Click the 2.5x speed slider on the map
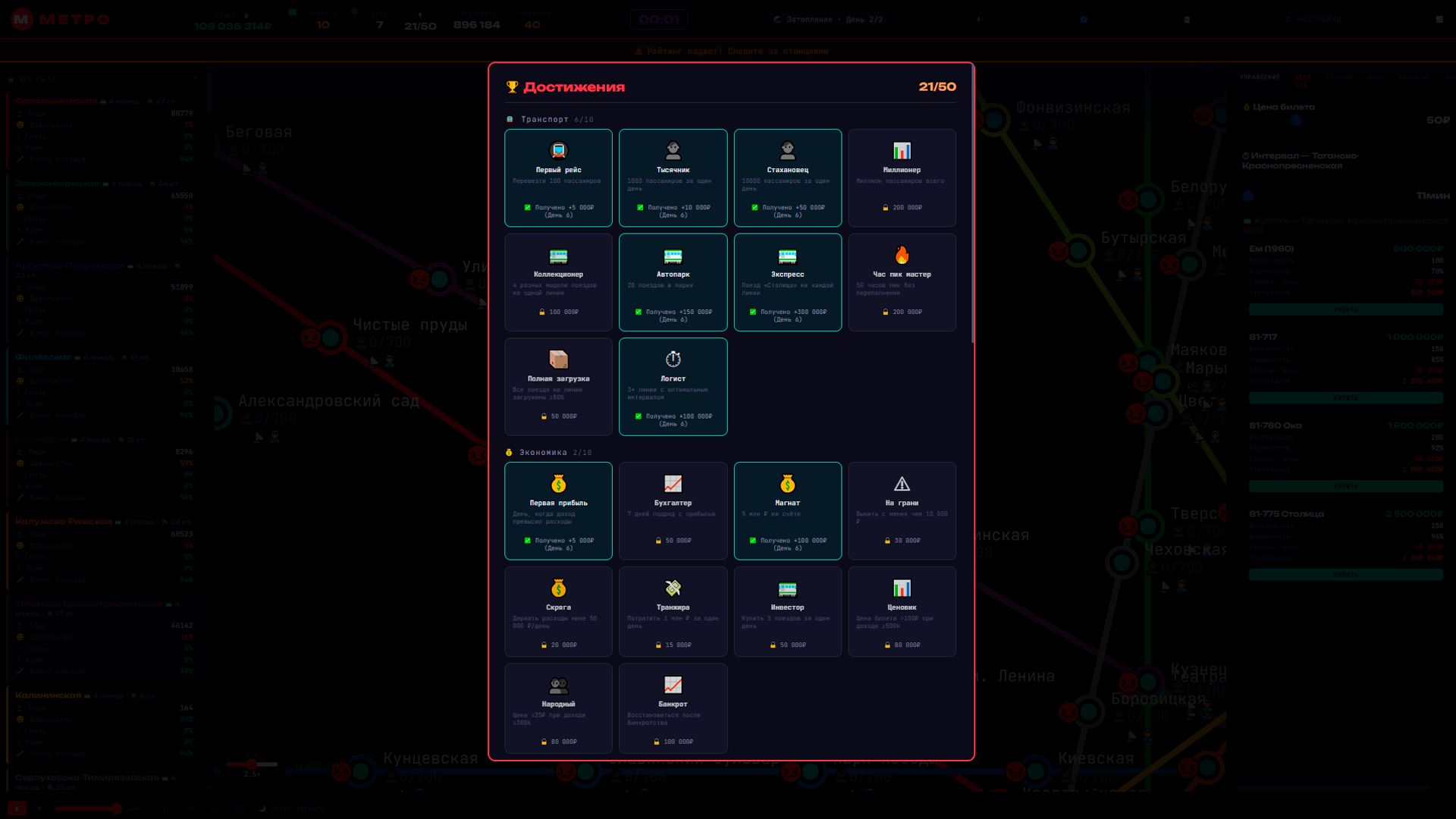The width and height of the screenshot is (1456, 819). 252,764
